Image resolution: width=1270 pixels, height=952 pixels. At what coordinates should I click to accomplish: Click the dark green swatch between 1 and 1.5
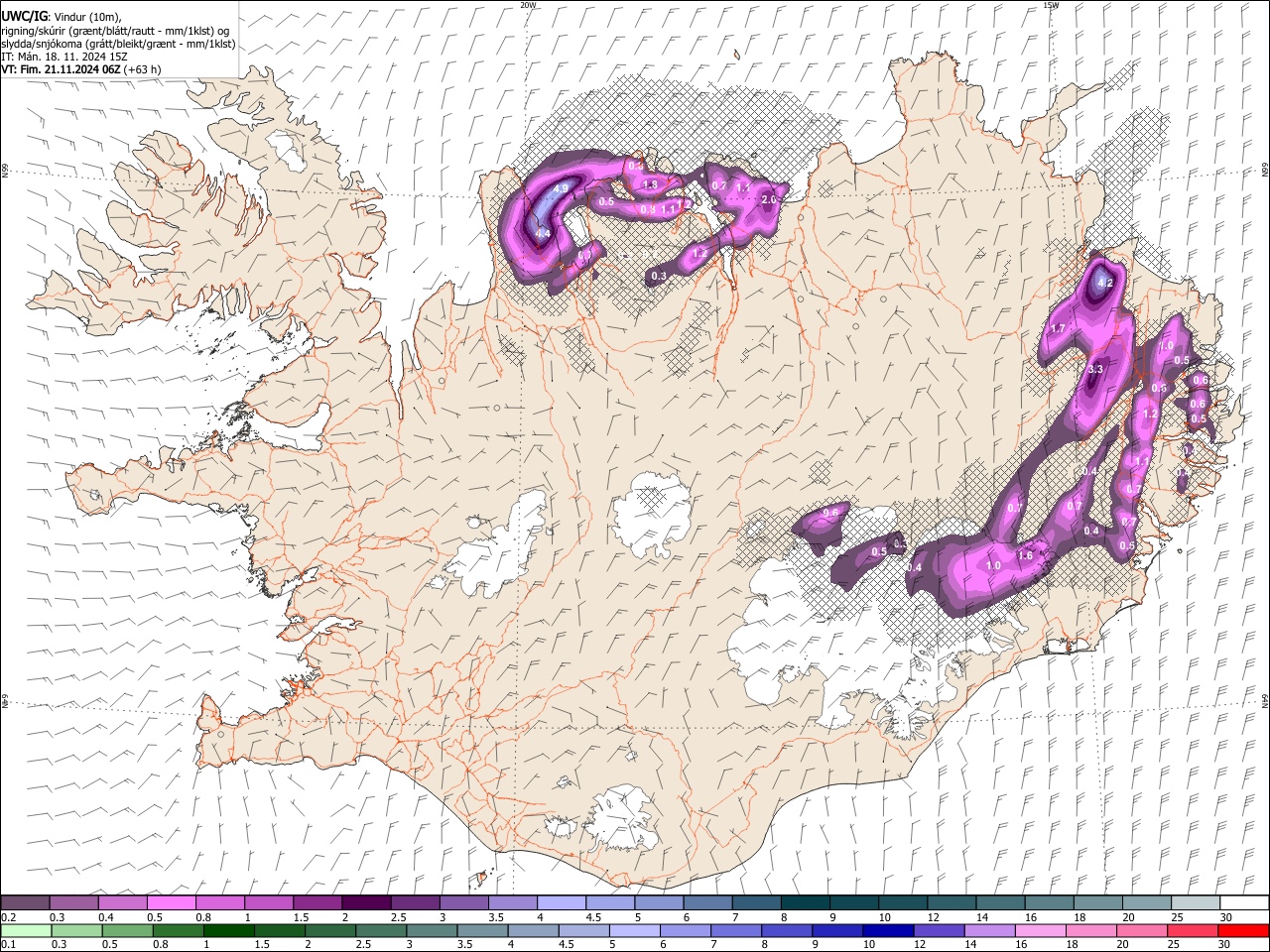coord(229,930)
